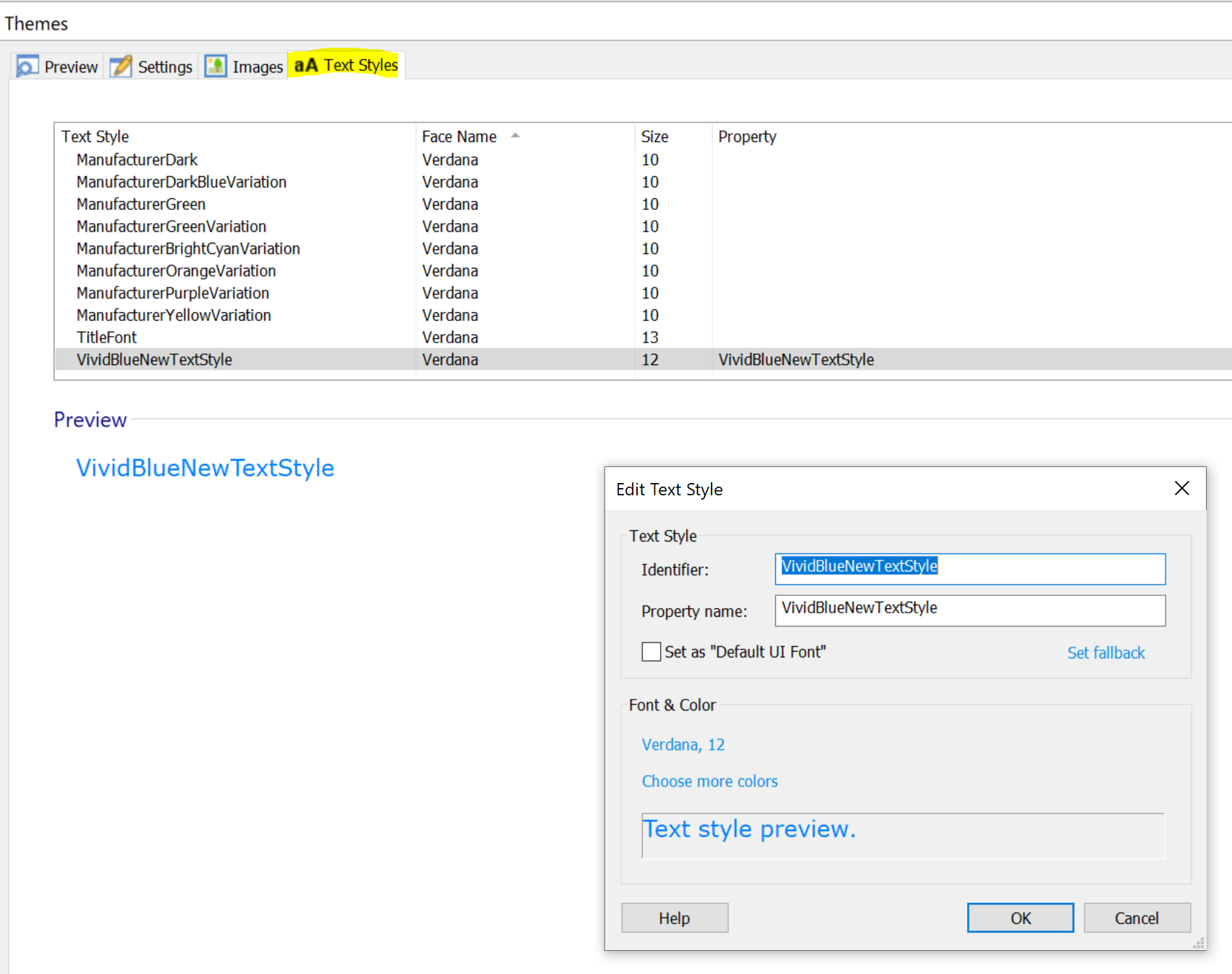
Task: Click the Images tab picture icon
Action: coord(215,67)
